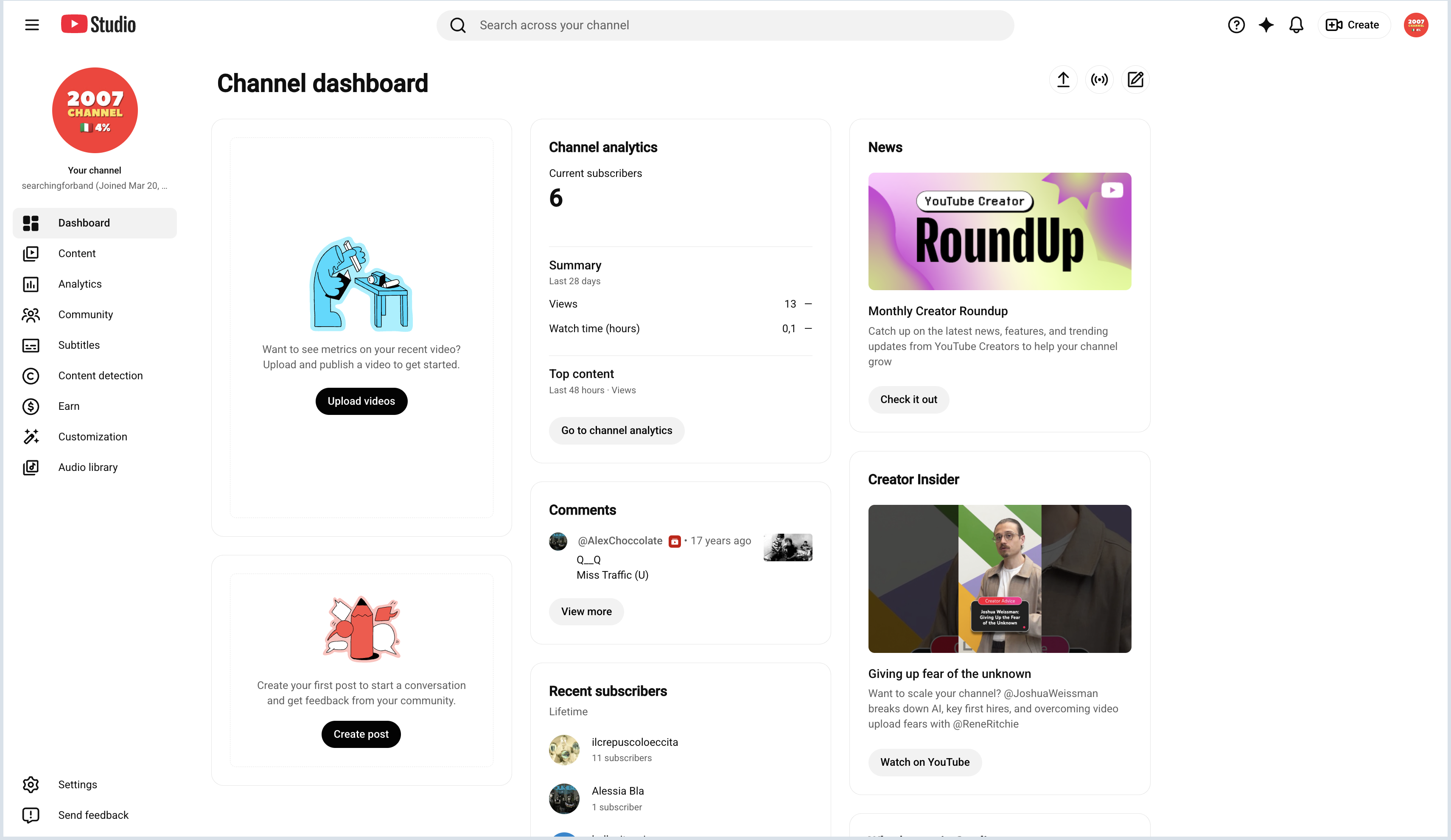Select Content detection menu entry
Viewport: 1451px width, 840px height.
[95, 375]
